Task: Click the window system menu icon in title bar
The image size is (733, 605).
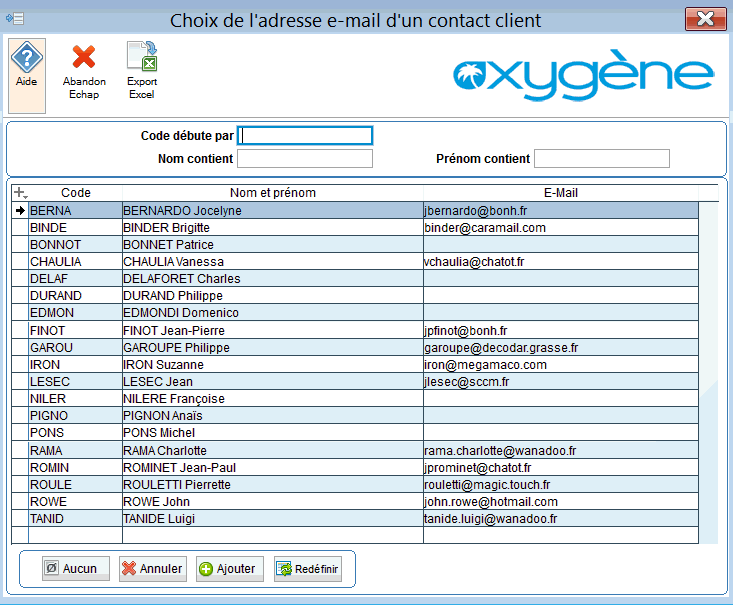Action: (14, 18)
